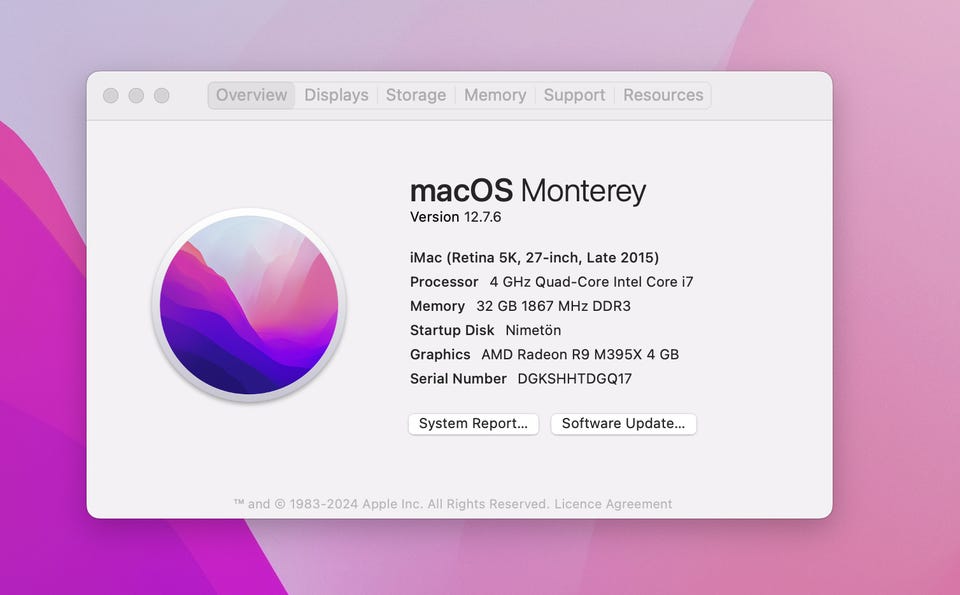Click the Processor label
Screen dimensions: 960x595
tap(444, 282)
